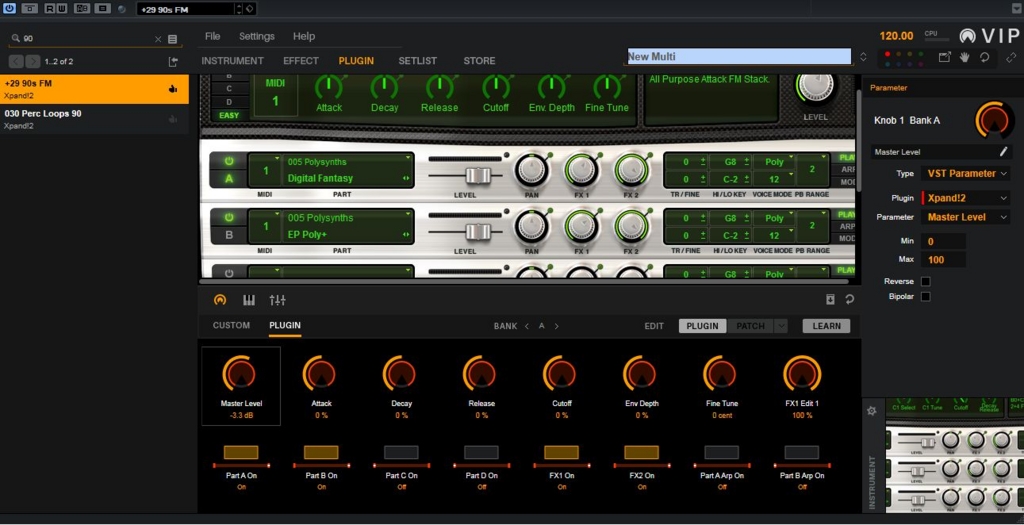Open the Settings menu
Viewport: 1024px width, 525px height.
tap(257, 37)
